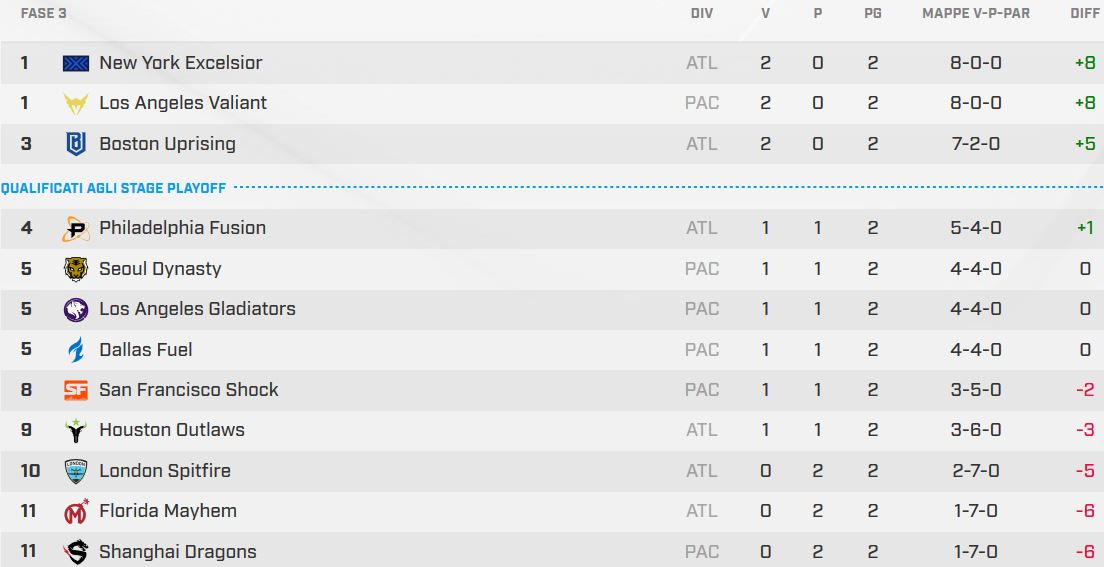This screenshot has height=567, width=1104.
Task: Click the Florida Mayhem logo
Action: click(76, 512)
